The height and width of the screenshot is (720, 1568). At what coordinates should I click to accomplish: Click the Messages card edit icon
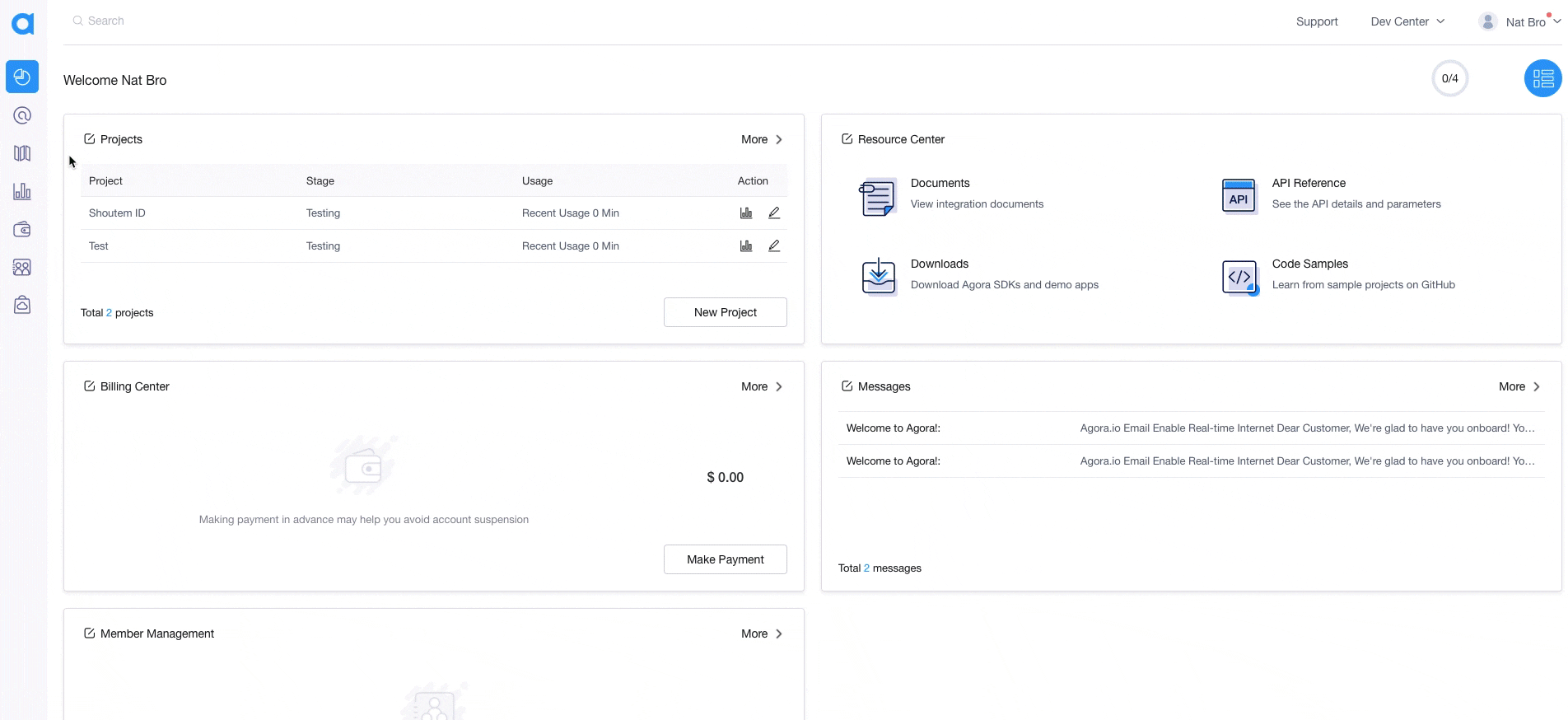pyautogui.click(x=847, y=386)
